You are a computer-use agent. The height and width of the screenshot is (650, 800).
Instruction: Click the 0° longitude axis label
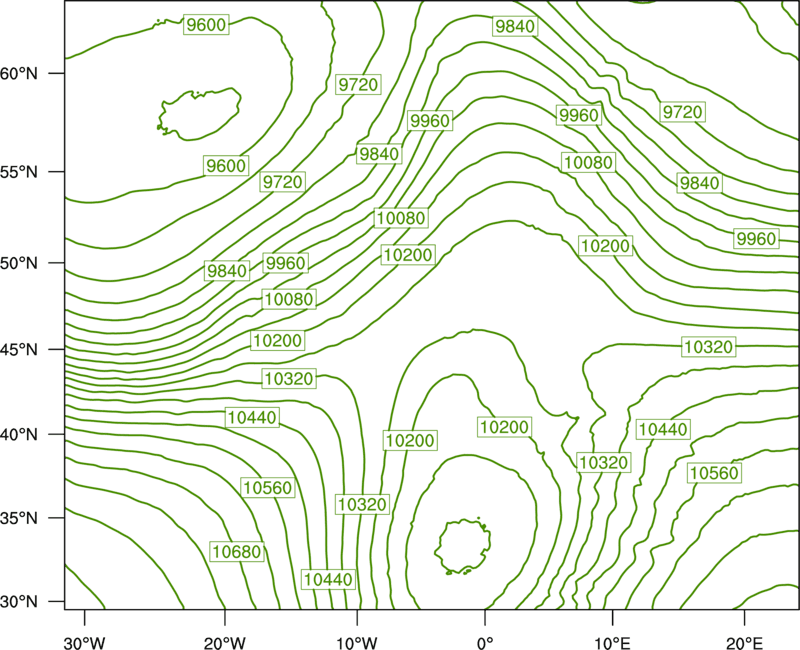click(x=485, y=643)
